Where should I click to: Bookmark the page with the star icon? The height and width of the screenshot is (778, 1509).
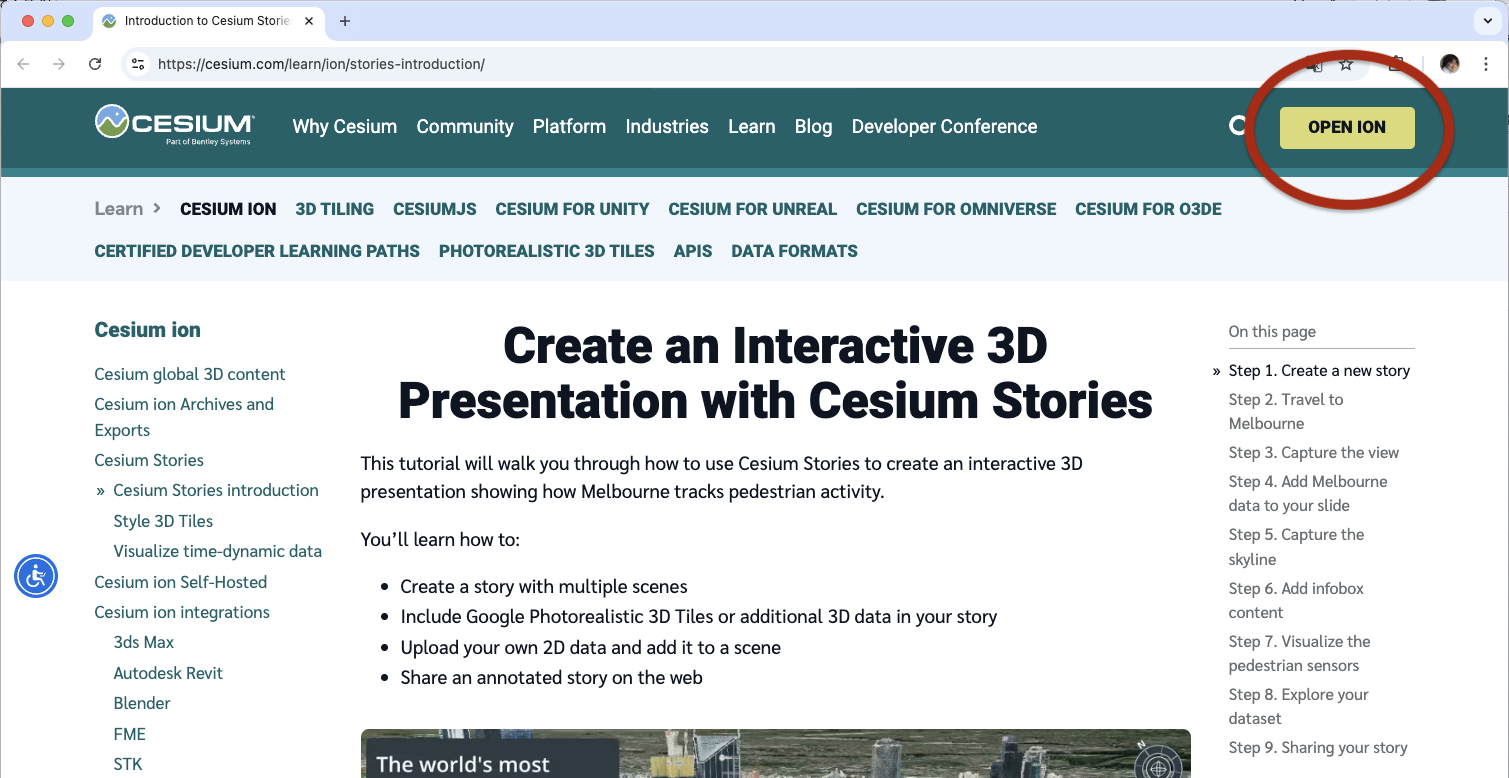pyautogui.click(x=1345, y=63)
